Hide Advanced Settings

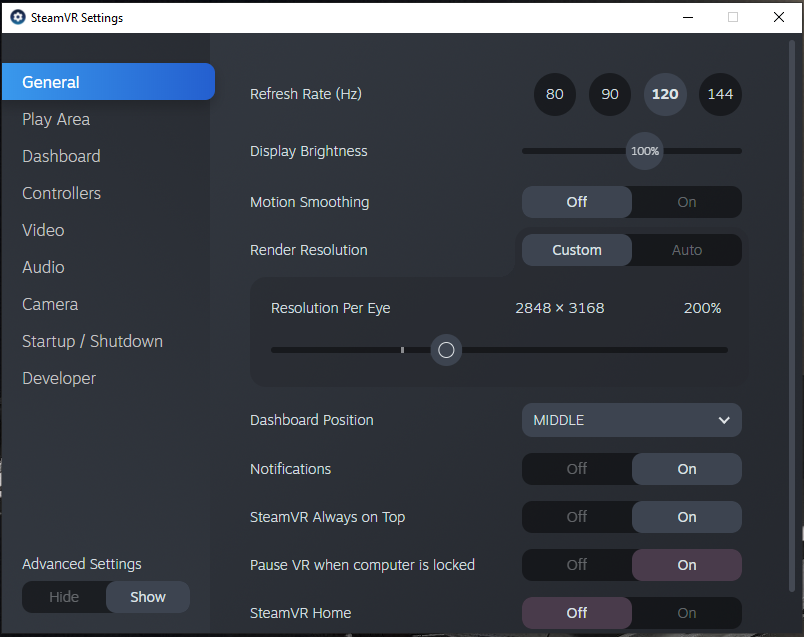pyautogui.click(x=64, y=597)
